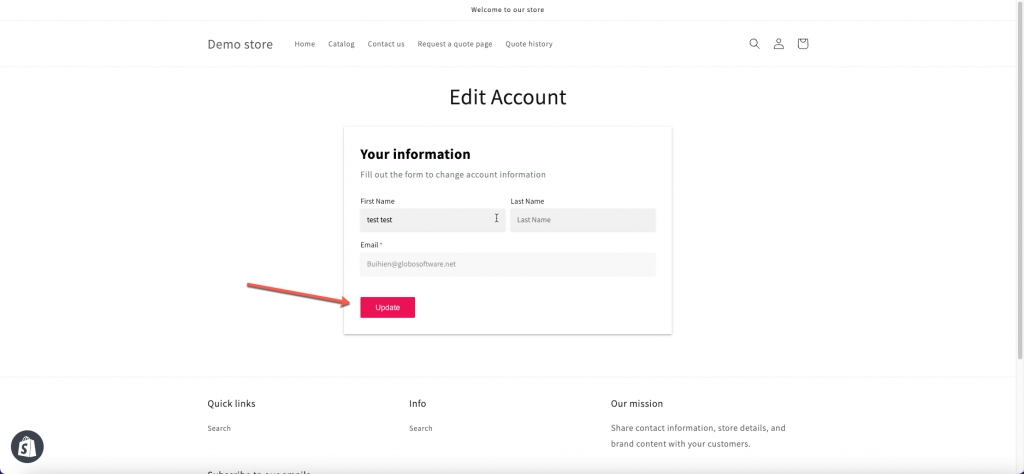The height and width of the screenshot is (474, 1024).
Task: Click the Our mission footer heading
Action: (637, 404)
